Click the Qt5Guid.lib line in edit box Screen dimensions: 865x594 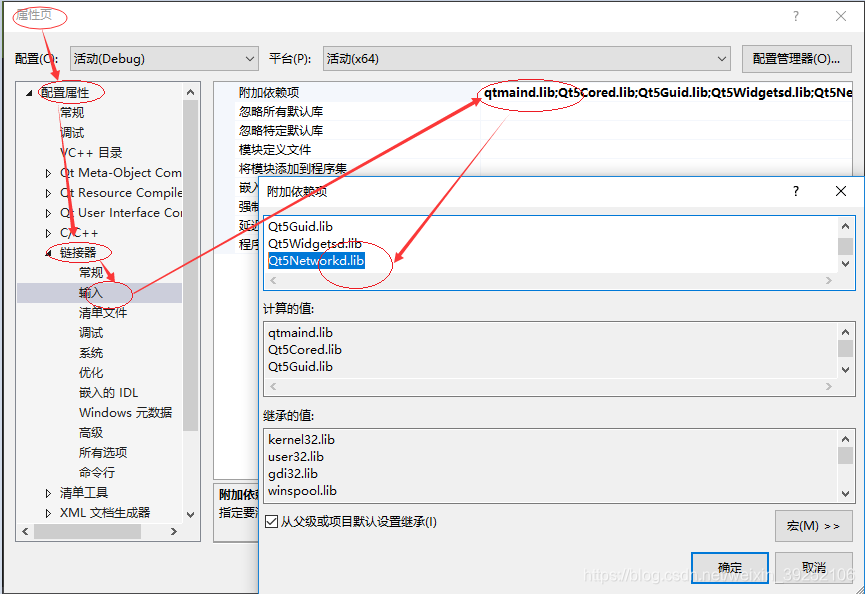[x=300, y=227]
